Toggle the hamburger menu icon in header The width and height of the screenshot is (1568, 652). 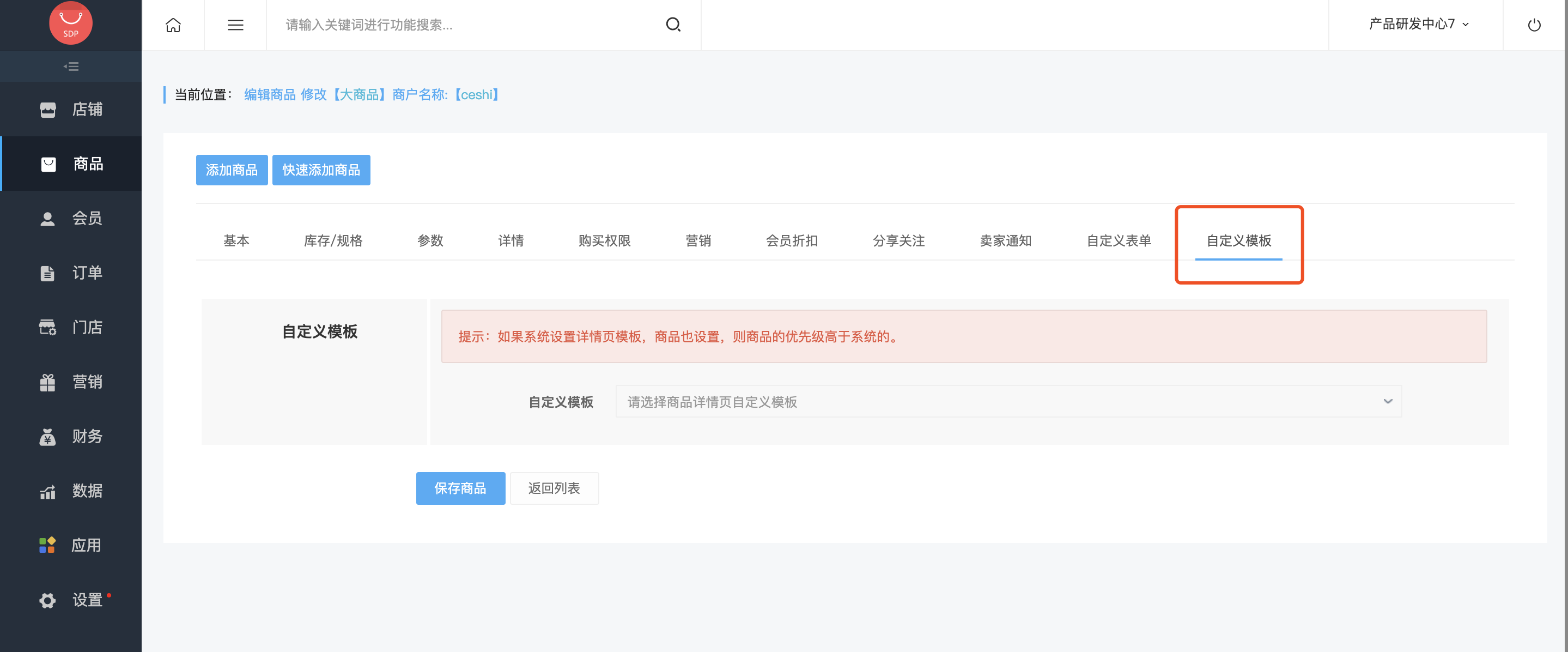click(235, 25)
